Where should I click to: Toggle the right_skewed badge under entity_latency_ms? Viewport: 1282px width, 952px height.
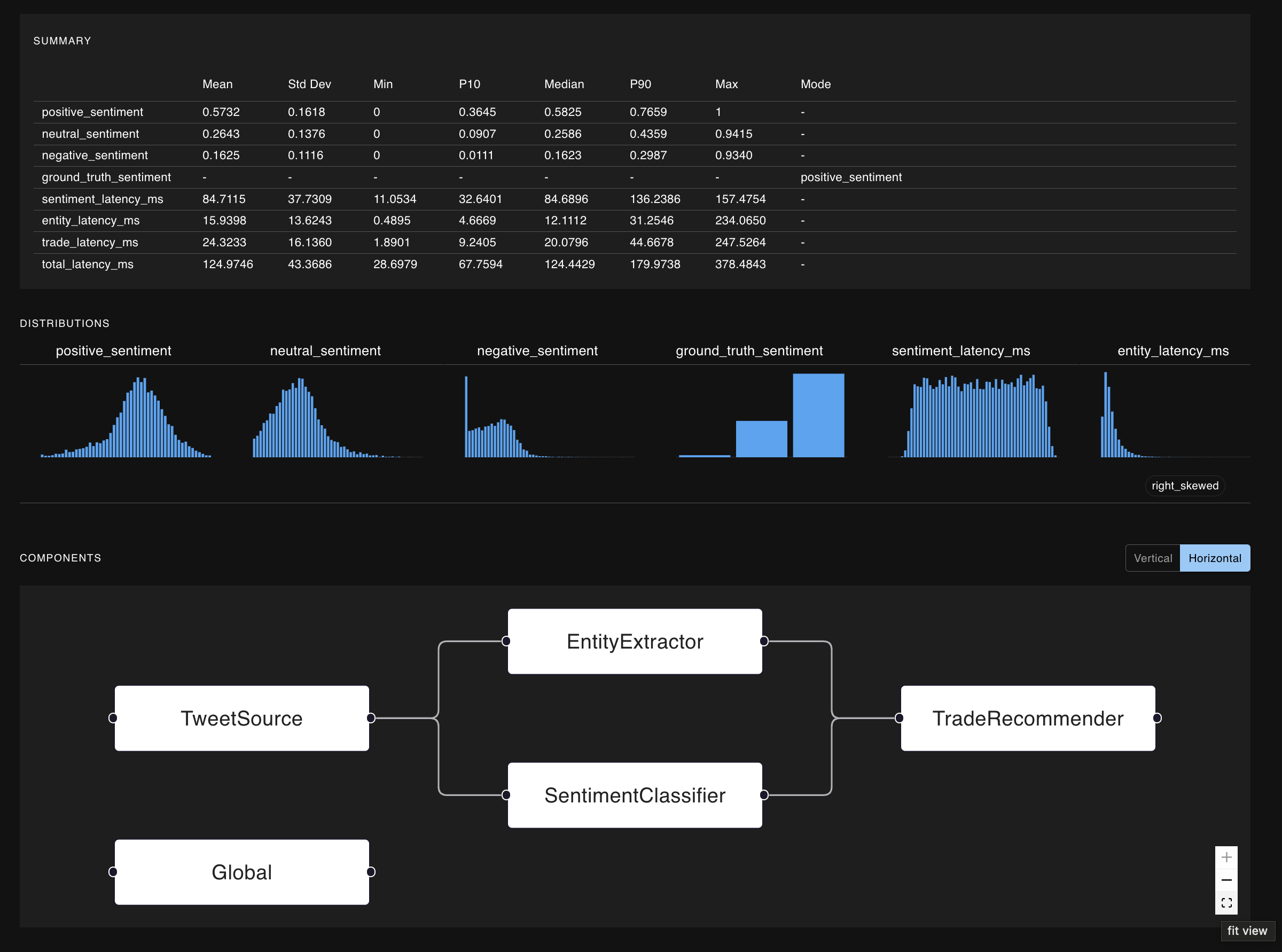click(1185, 486)
